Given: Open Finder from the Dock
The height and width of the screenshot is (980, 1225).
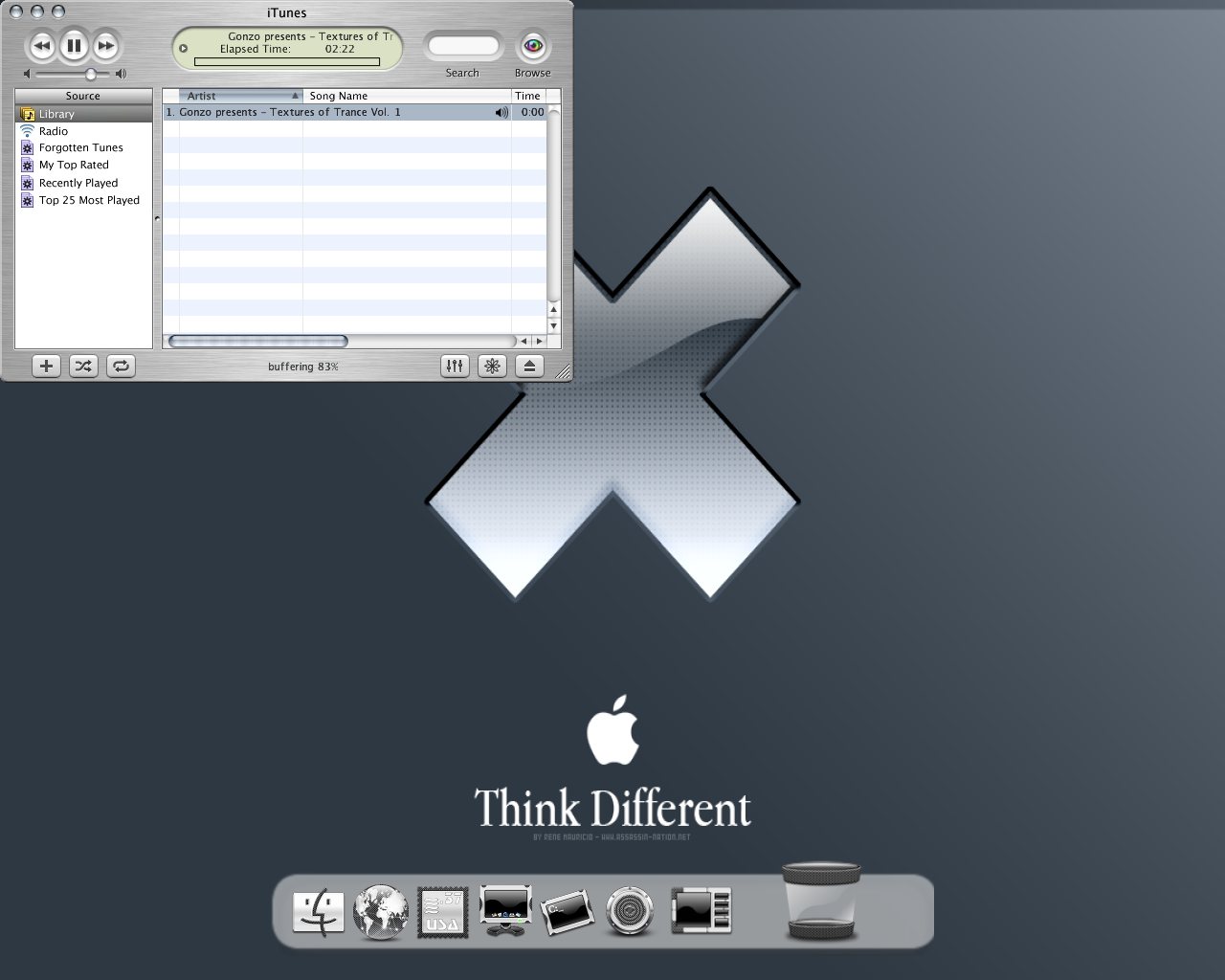Looking at the screenshot, I should pyautogui.click(x=318, y=912).
